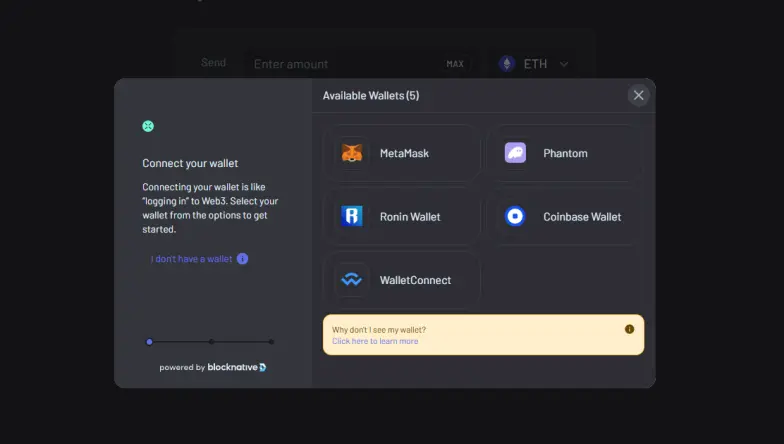The width and height of the screenshot is (784, 444).
Task: Click the Enter amount input field
Action: coord(342,64)
